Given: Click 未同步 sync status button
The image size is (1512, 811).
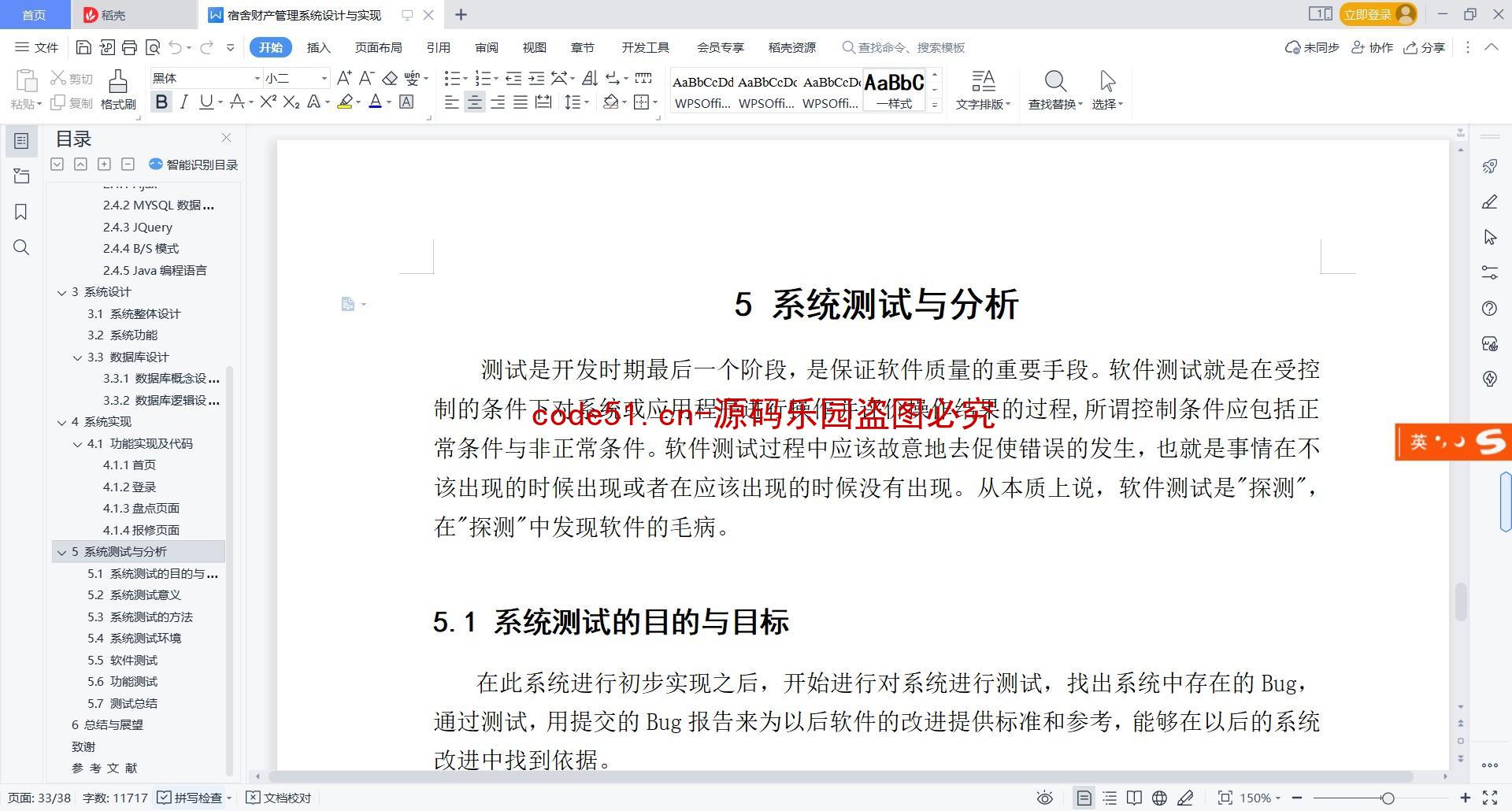Looking at the screenshot, I should [1312, 47].
